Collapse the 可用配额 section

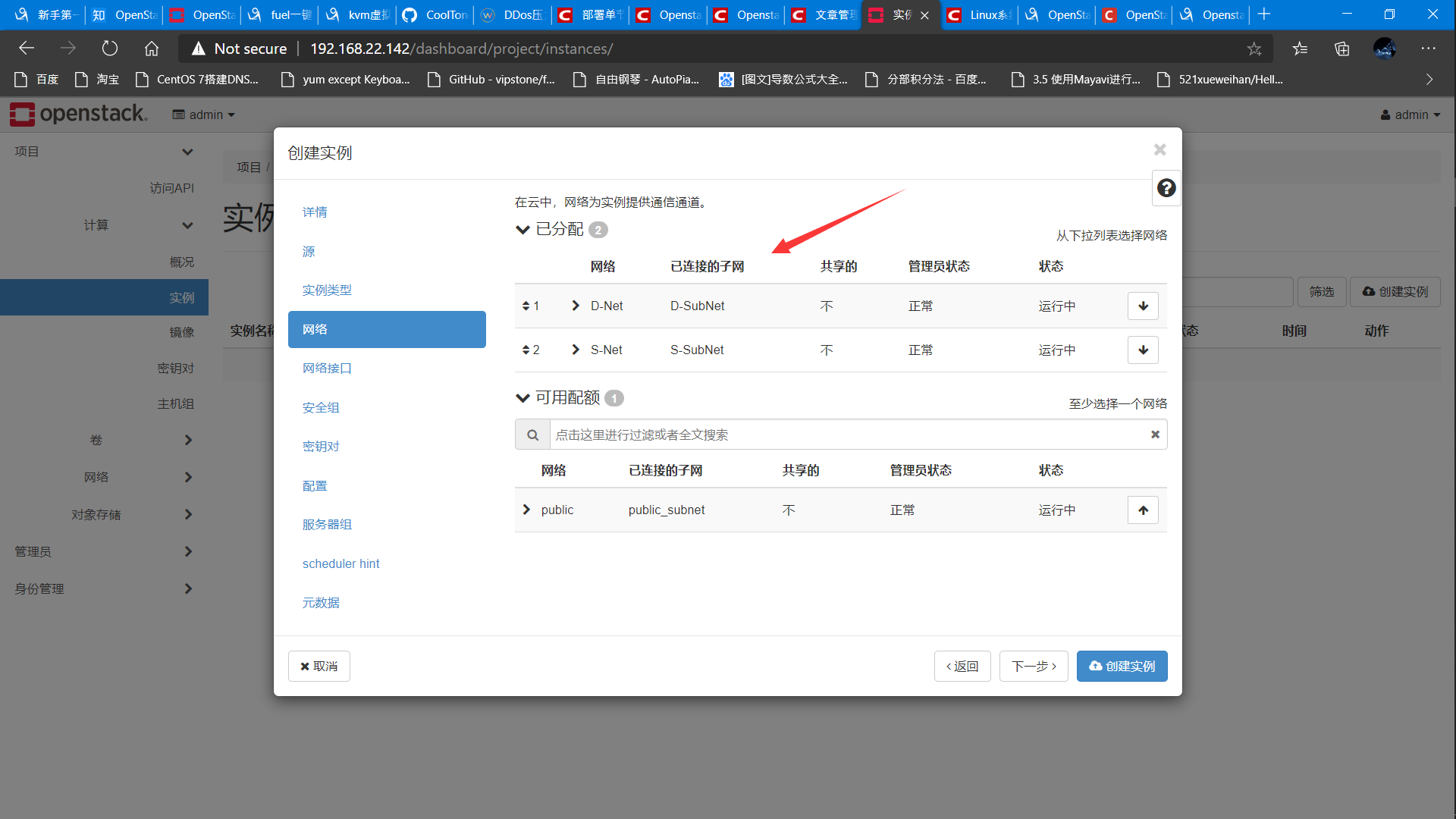[x=522, y=397]
